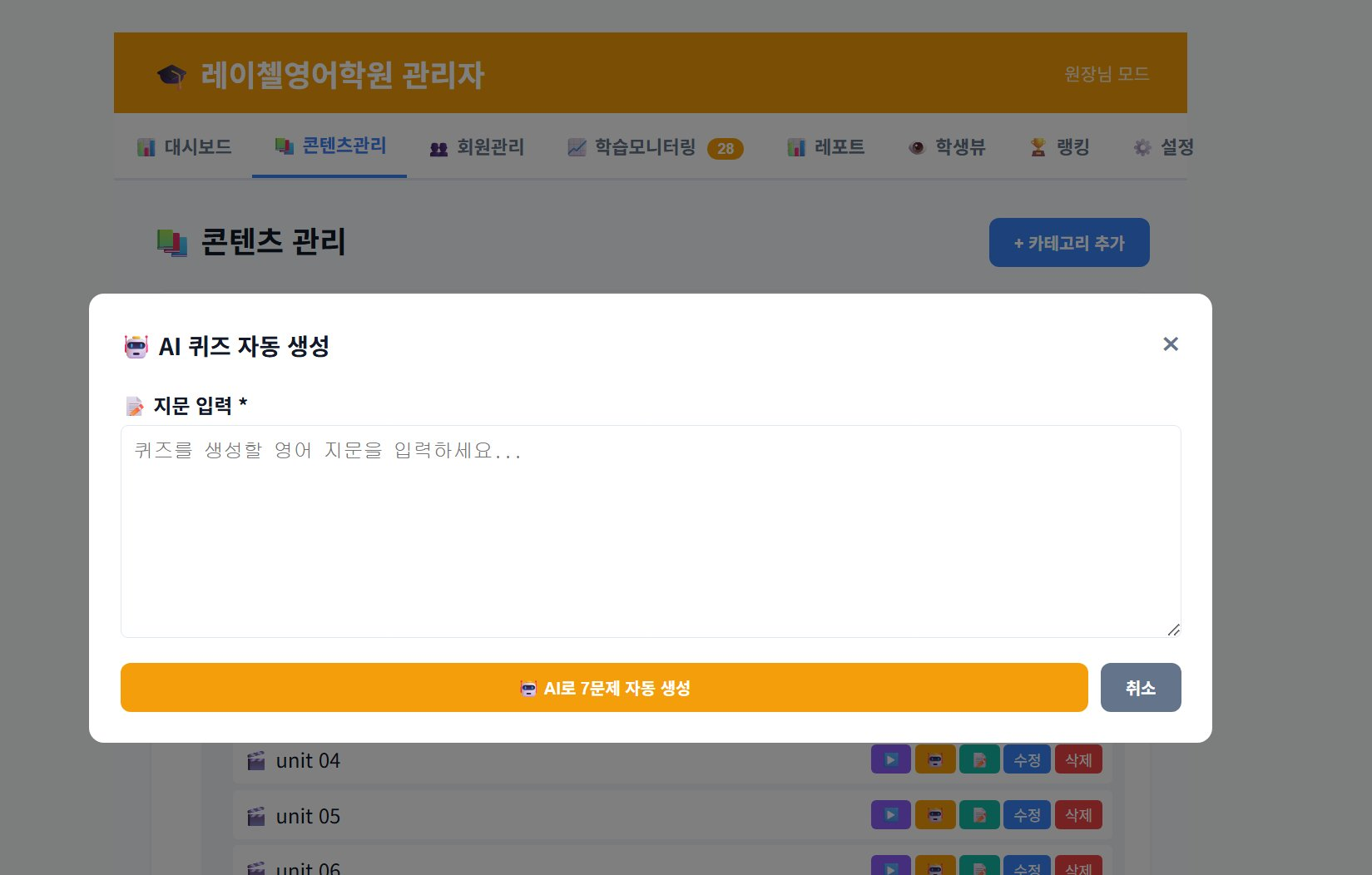Image resolution: width=1372 pixels, height=875 pixels.
Task: Click the robot icon in dialog title
Action: tap(136, 346)
